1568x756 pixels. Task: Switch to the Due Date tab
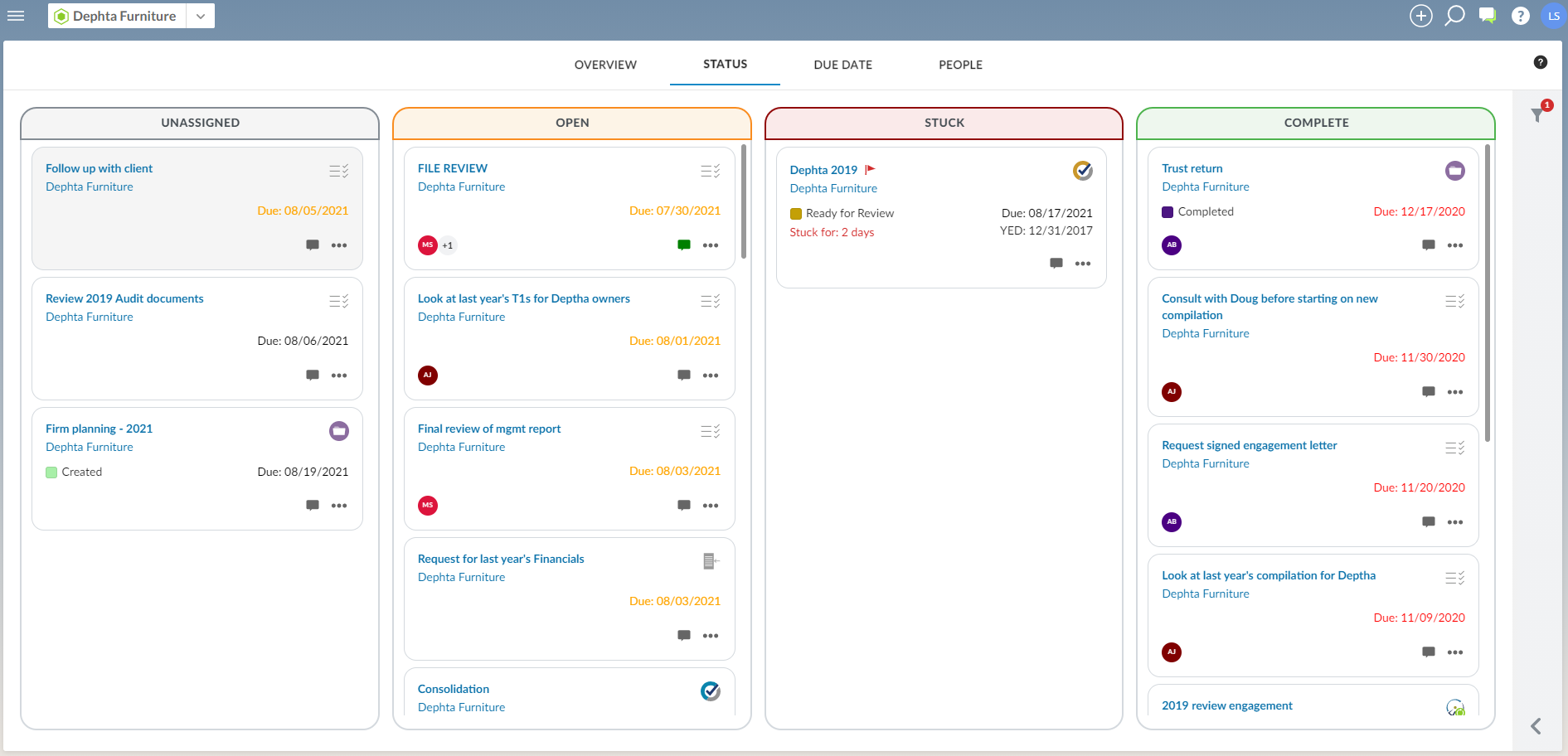click(842, 65)
